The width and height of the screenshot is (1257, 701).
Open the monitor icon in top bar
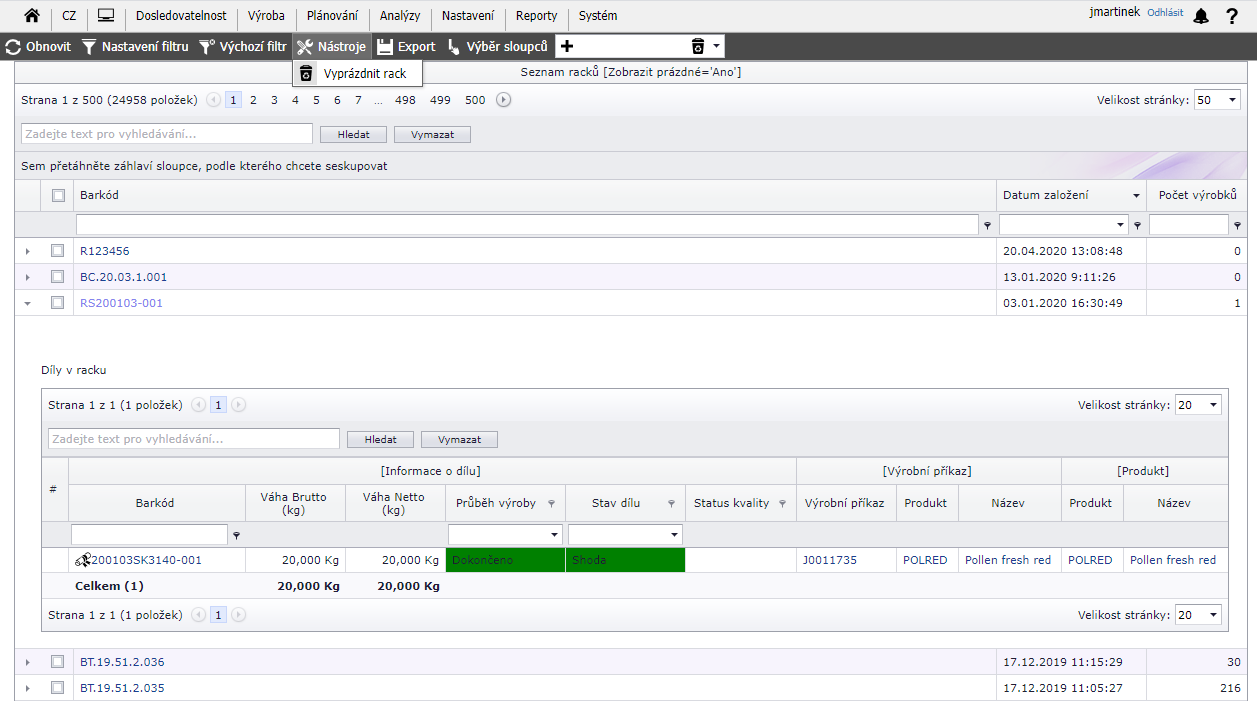click(x=105, y=16)
